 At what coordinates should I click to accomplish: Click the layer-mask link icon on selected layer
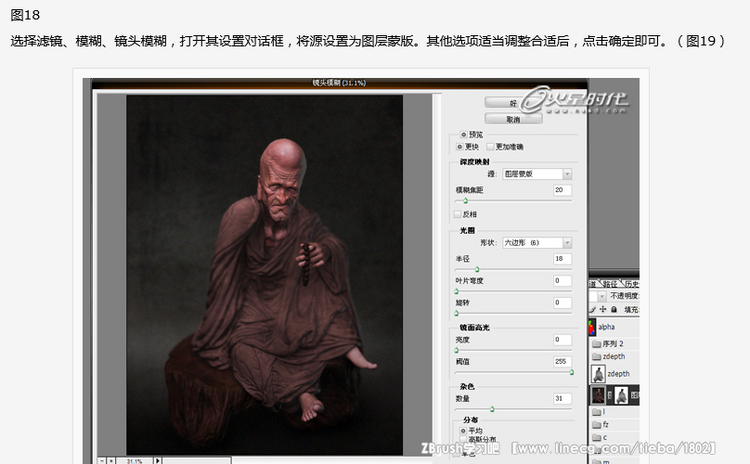[609, 395]
